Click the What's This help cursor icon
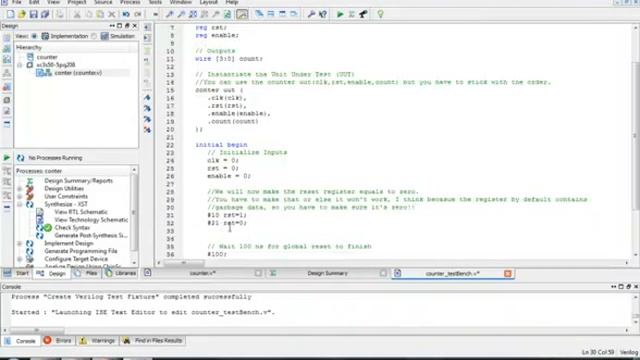640x360 pixels. coord(323,14)
